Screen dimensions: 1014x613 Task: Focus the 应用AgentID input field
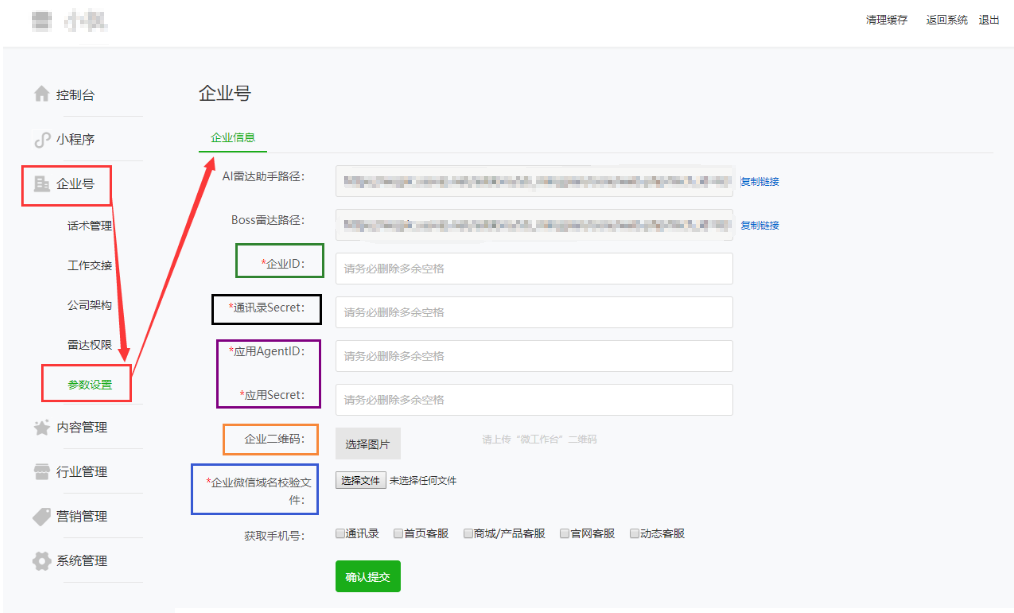pyautogui.click(x=534, y=356)
